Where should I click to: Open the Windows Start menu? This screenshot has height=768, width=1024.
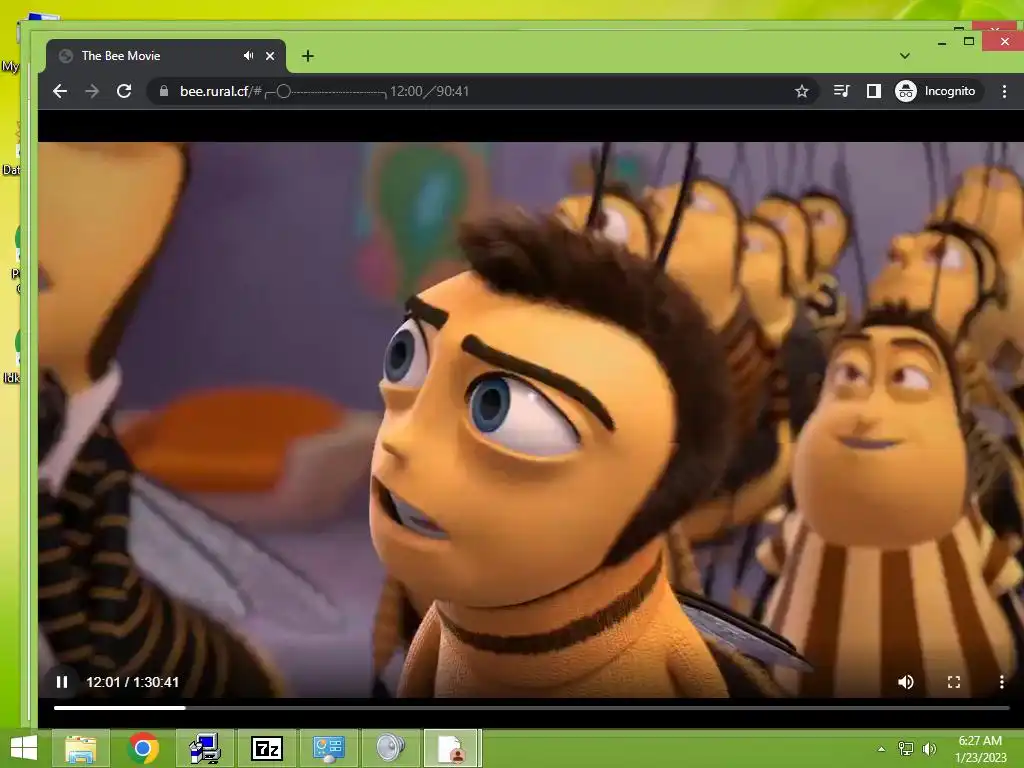[x=24, y=748]
